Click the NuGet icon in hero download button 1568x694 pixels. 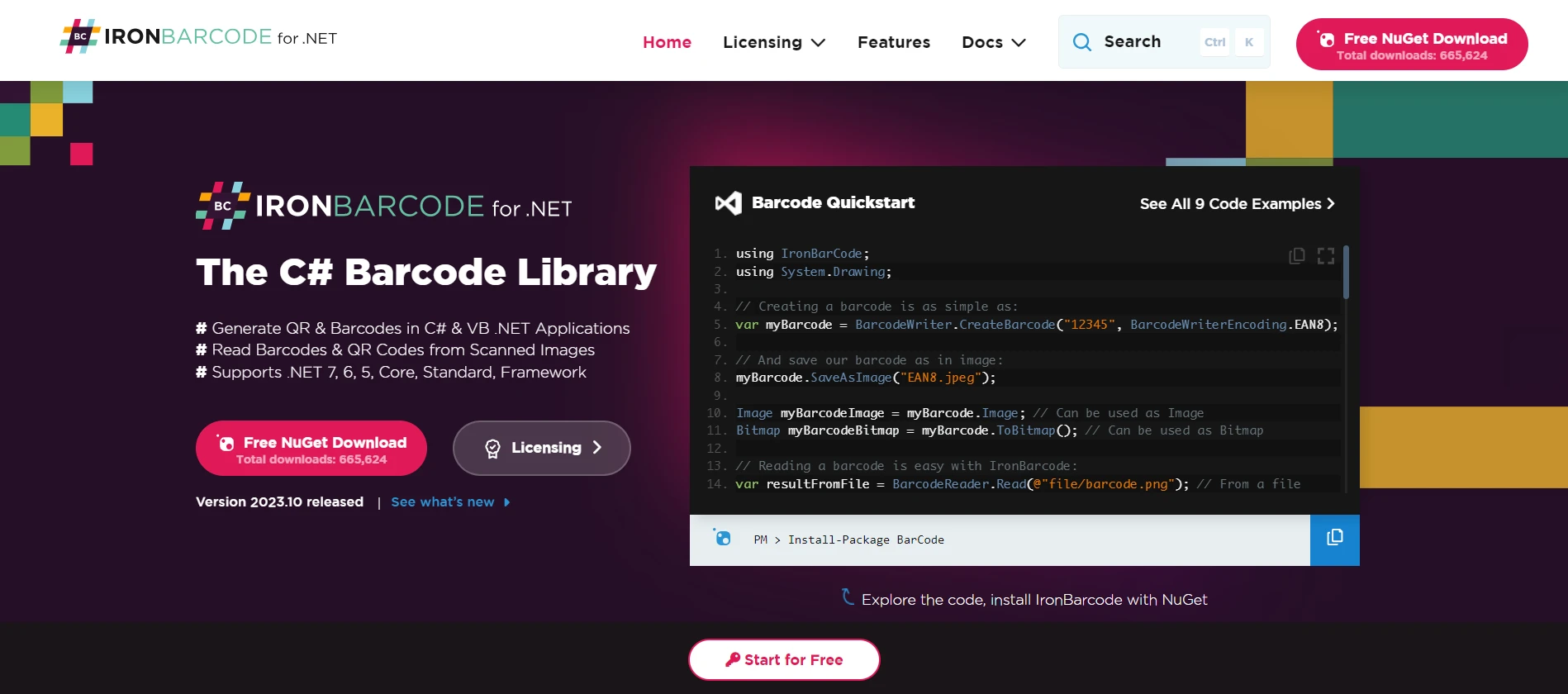click(x=226, y=443)
